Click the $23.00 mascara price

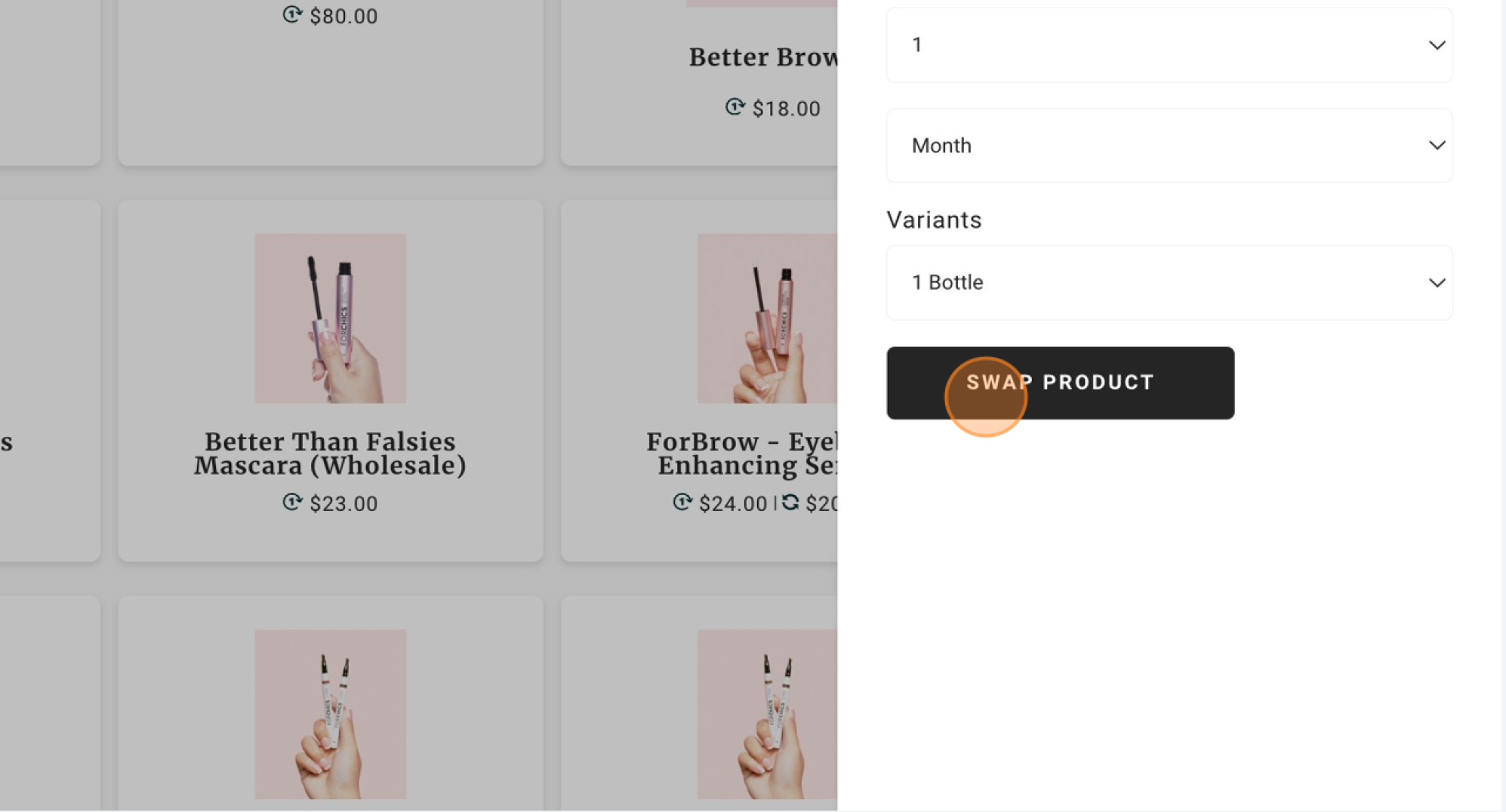[x=343, y=503]
